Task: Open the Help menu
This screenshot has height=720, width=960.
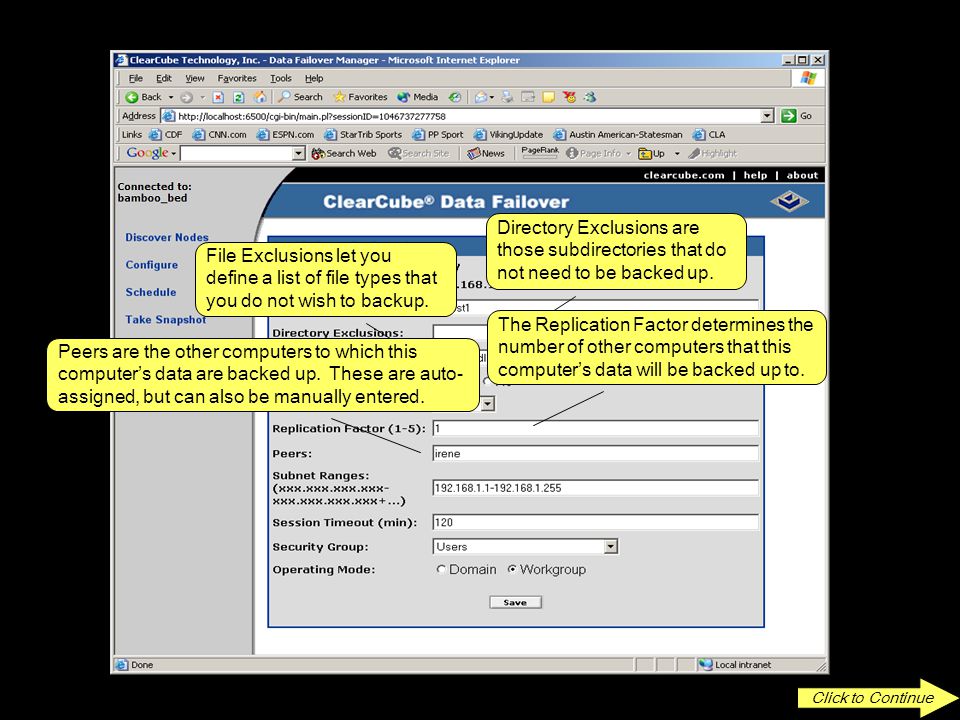Action: [x=314, y=78]
